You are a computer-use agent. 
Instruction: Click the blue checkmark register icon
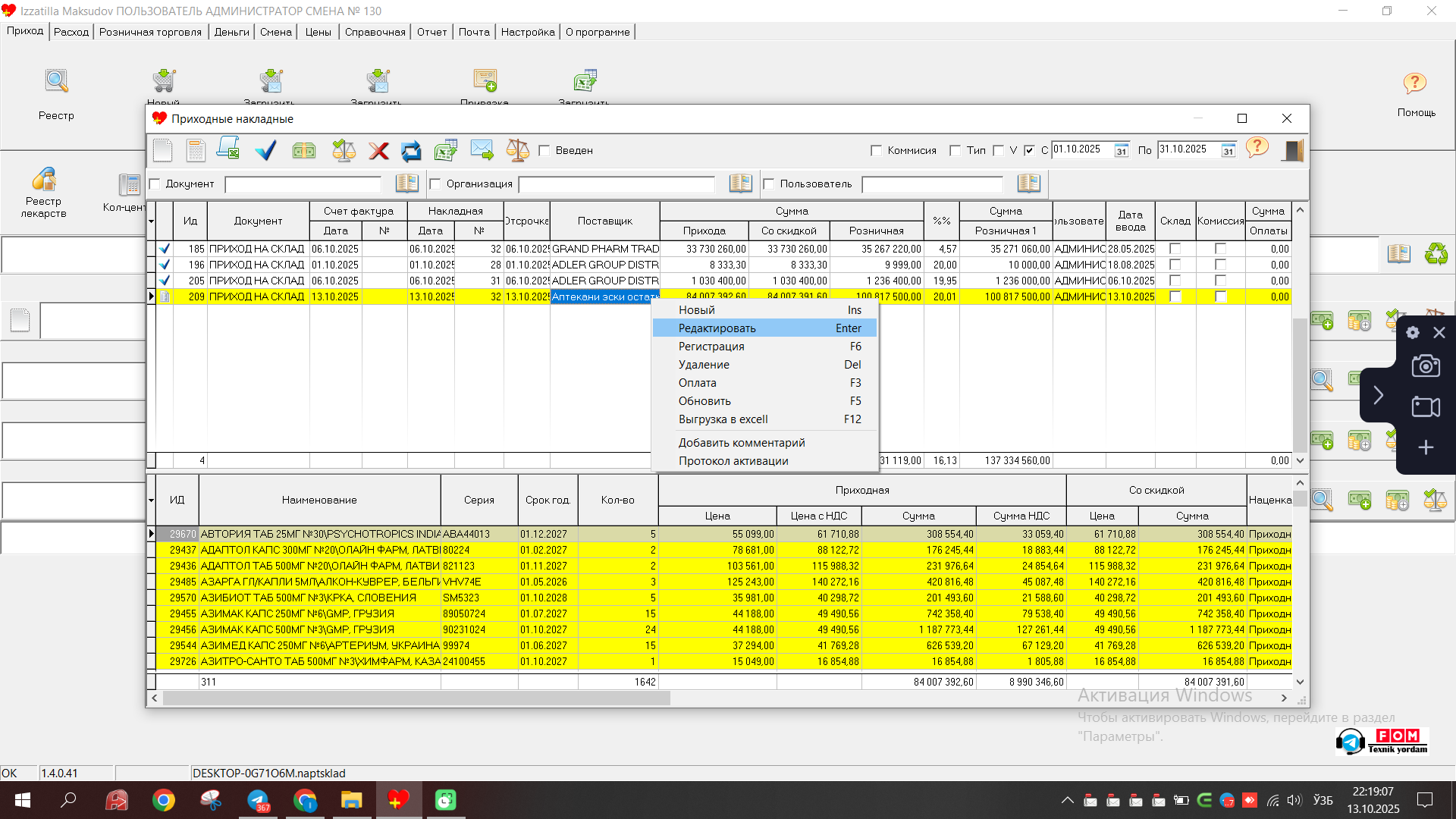[265, 150]
